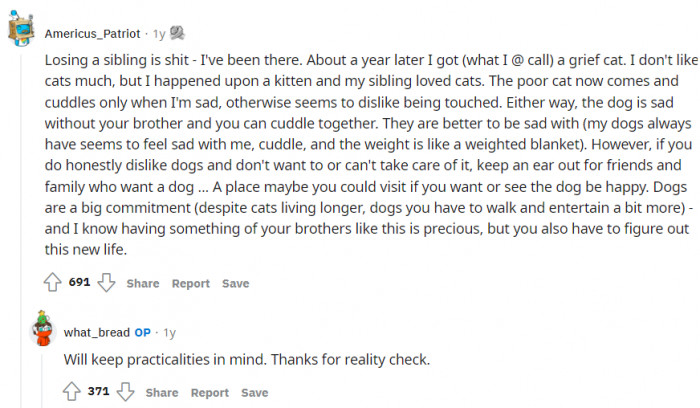Downvote the Americus_Patriot comment
Viewport: 700px width, 408px height.
[104, 283]
